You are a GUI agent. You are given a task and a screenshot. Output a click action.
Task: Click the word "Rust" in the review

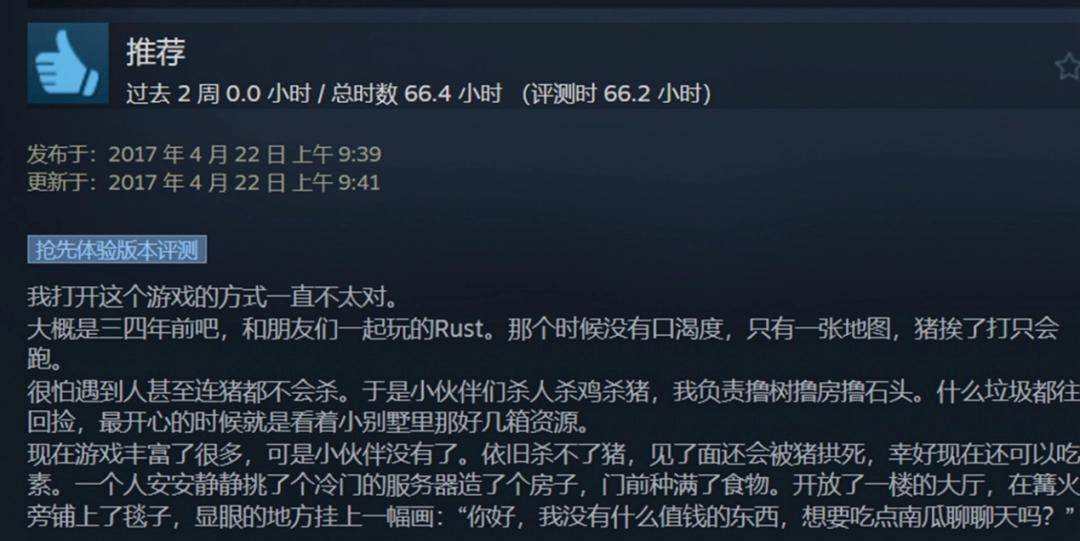pos(459,329)
